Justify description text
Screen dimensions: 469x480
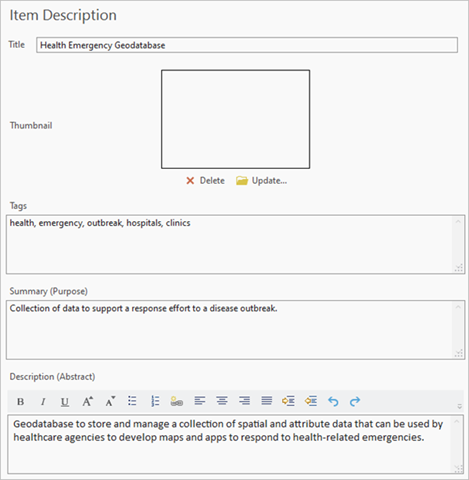coord(267,401)
